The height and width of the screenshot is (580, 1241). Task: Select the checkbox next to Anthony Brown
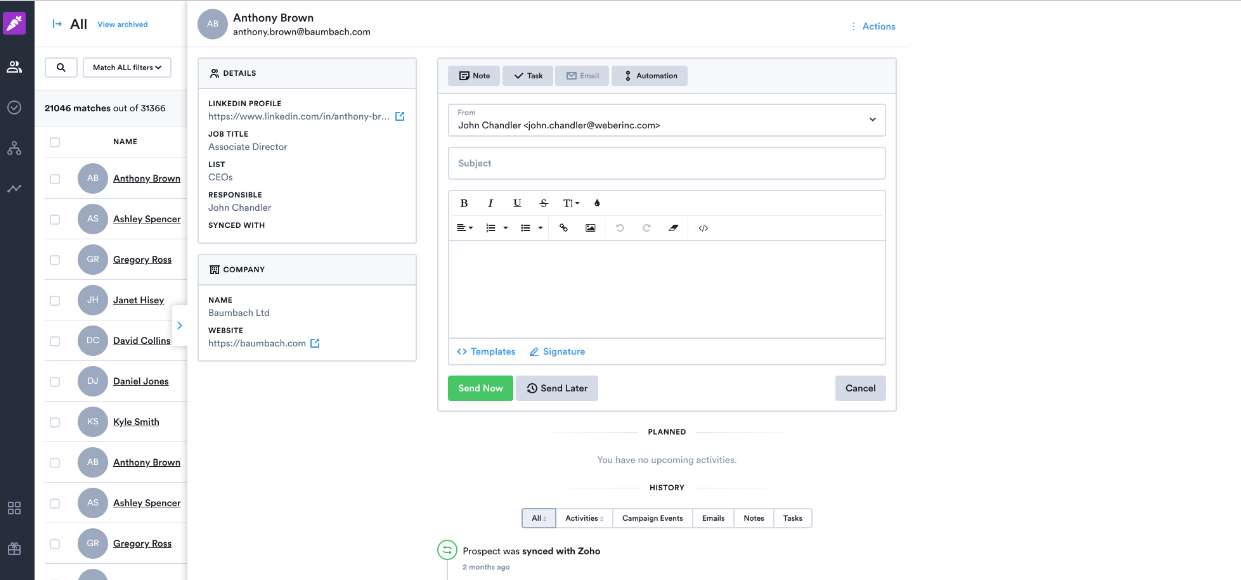coord(55,178)
